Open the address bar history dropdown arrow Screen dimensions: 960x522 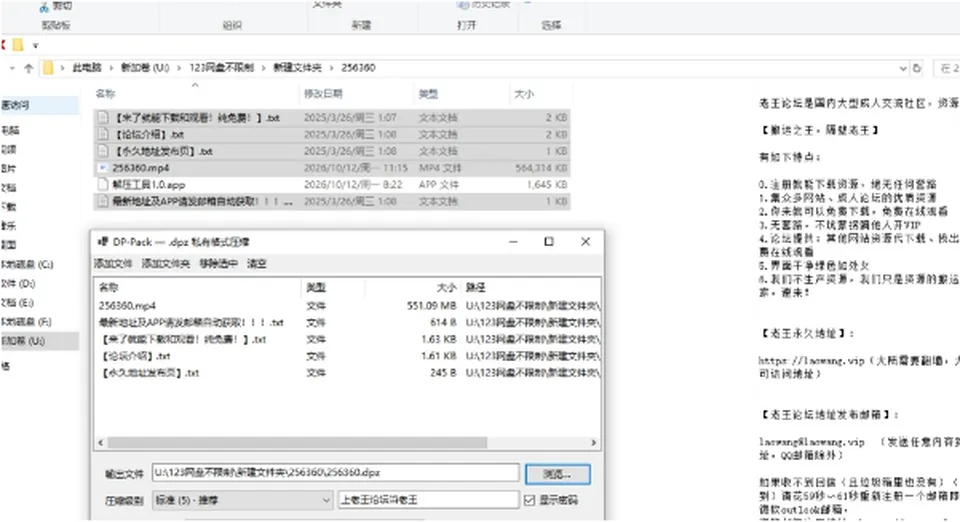point(903,68)
